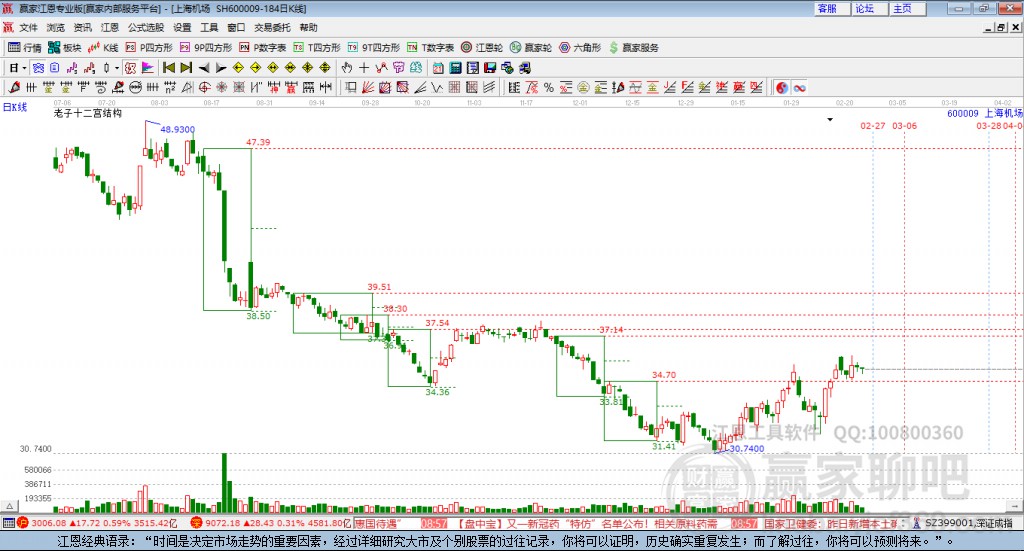Viewport: 1024px width, 551px height.
Task: Switch to the K线 candlestick chart
Action: point(103,48)
